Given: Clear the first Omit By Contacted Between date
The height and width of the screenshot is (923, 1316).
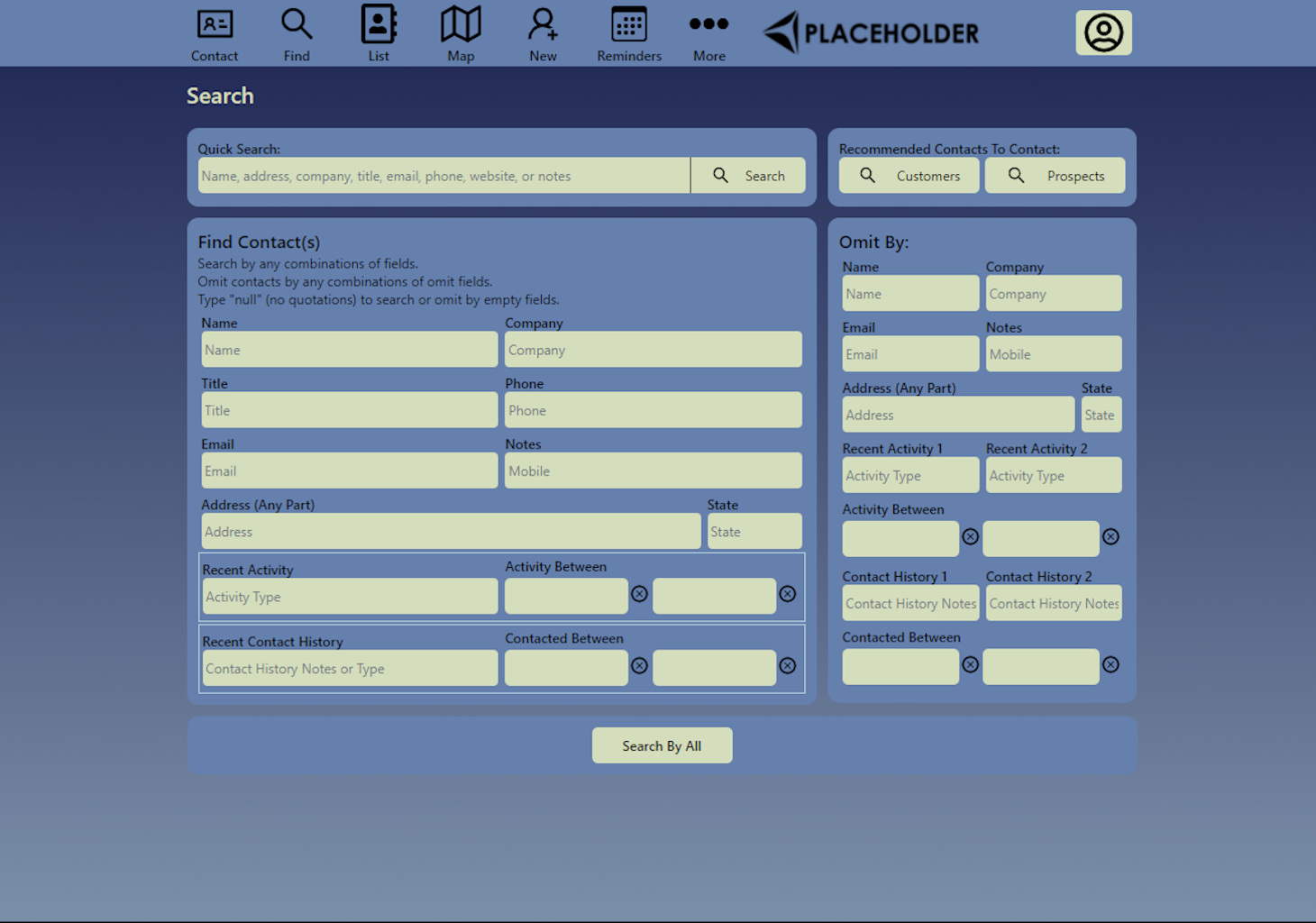Looking at the screenshot, I should (x=970, y=664).
